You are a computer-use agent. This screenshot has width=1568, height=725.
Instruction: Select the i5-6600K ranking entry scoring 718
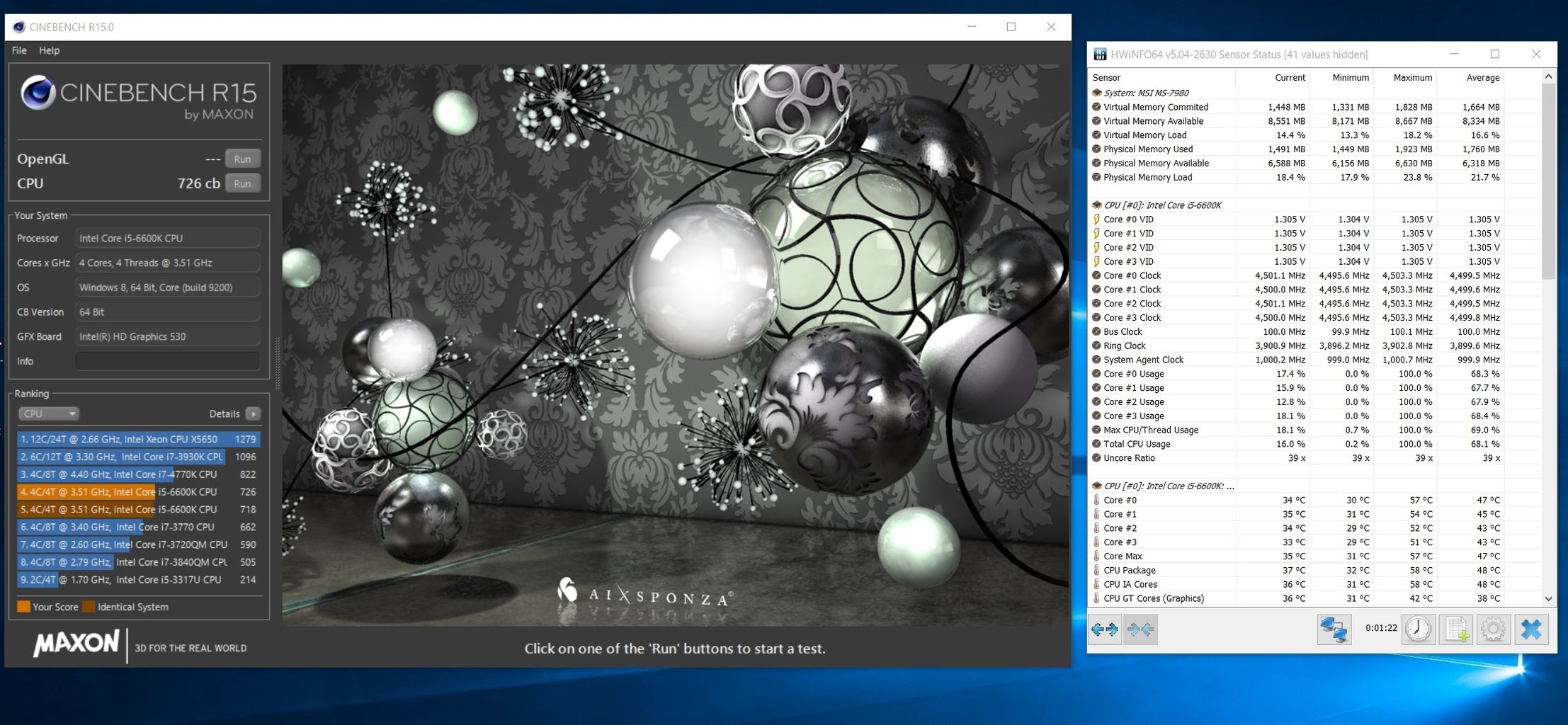coord(139,509)
